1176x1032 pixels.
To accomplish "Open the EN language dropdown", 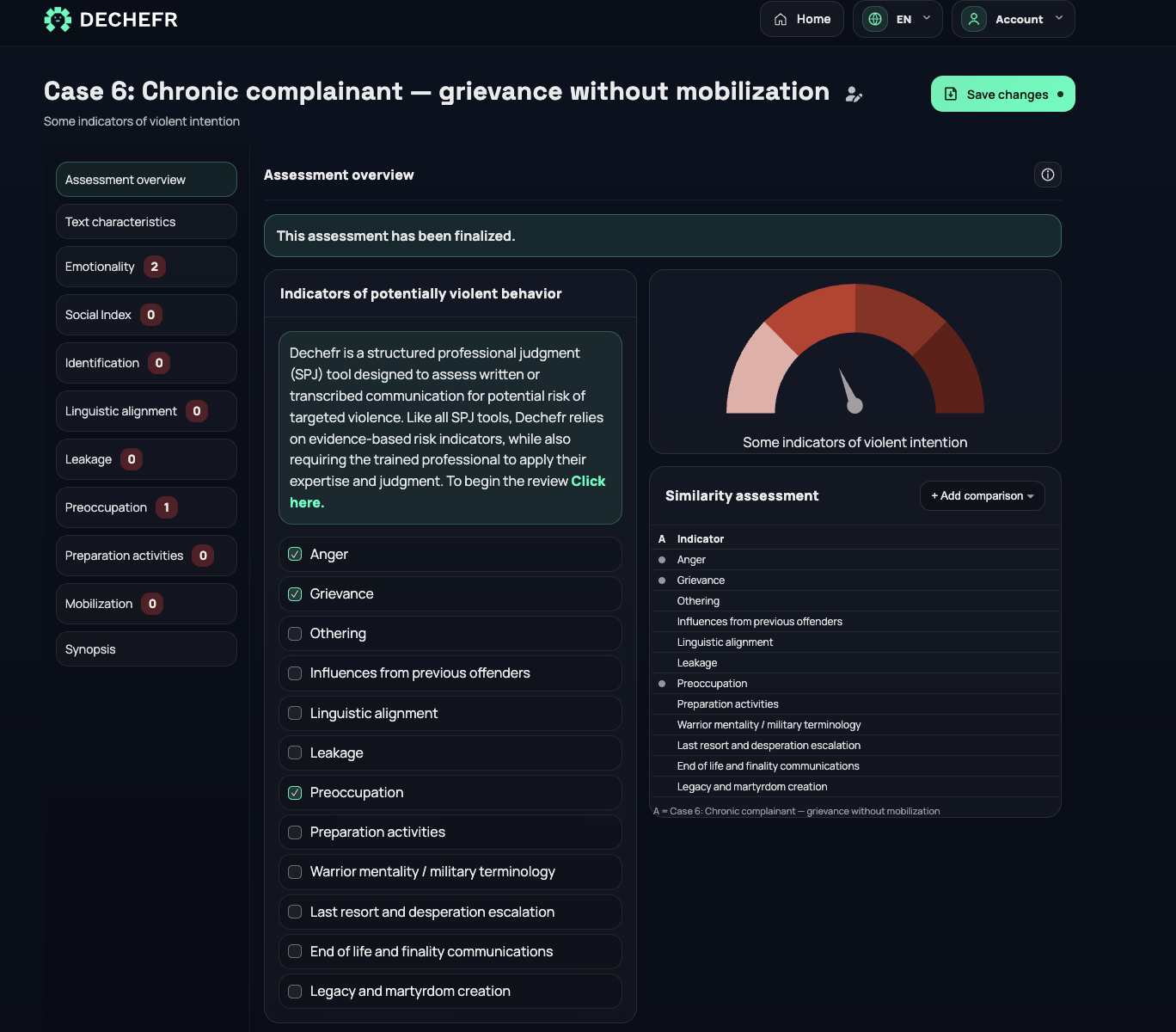I will pyautogui.click(x=897, y=19).
